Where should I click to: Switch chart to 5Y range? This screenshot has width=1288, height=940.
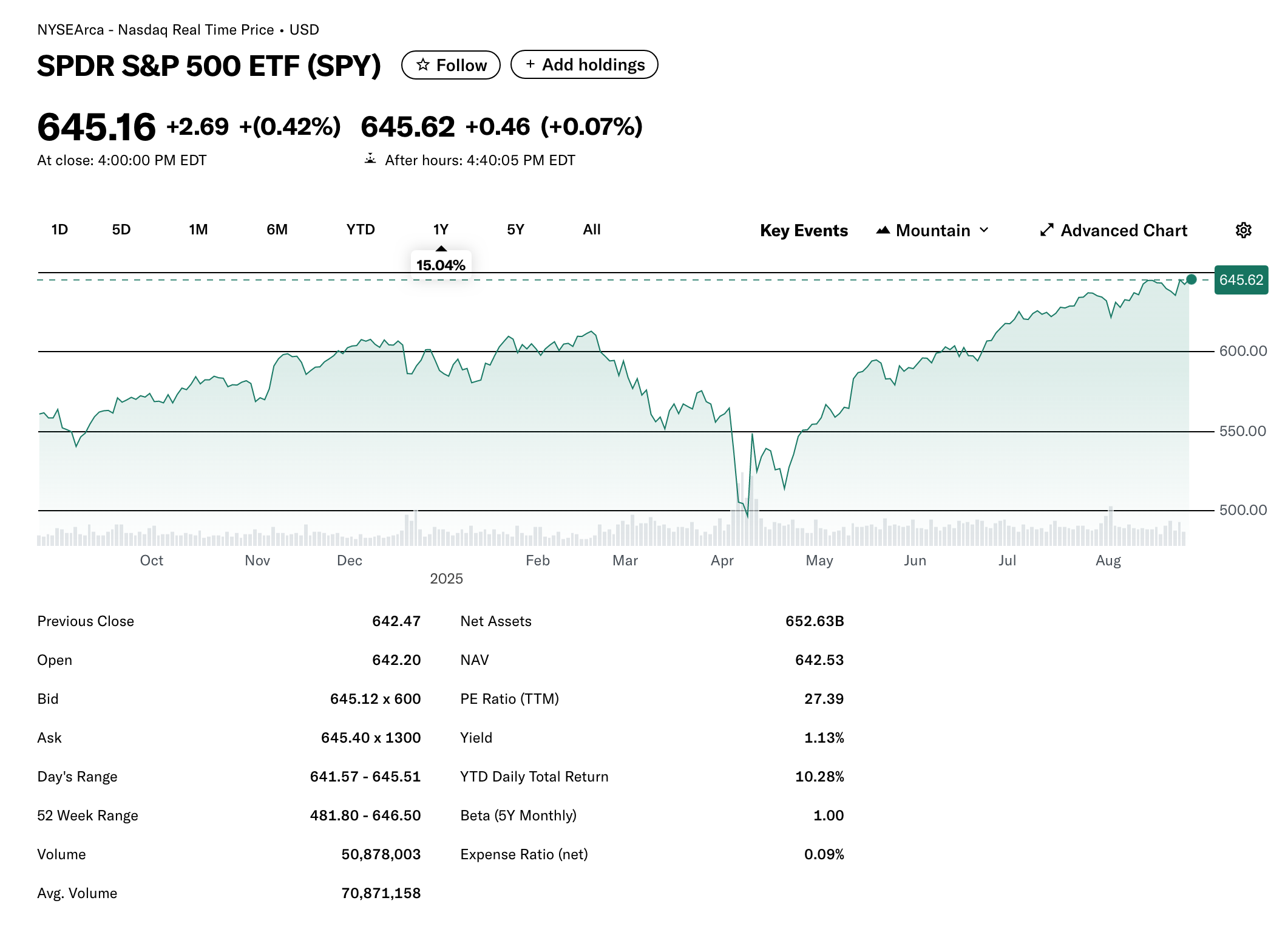pos(515,230)
